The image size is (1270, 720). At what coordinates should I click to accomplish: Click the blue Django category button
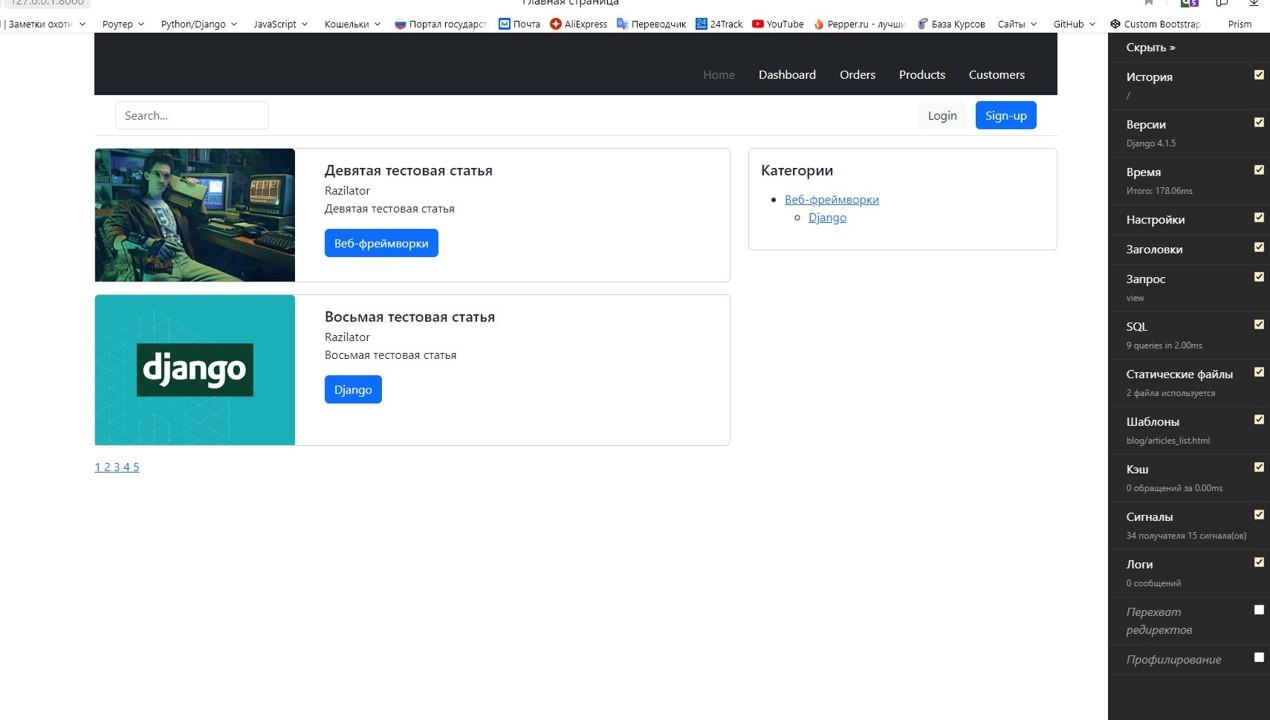pos(353,390)
